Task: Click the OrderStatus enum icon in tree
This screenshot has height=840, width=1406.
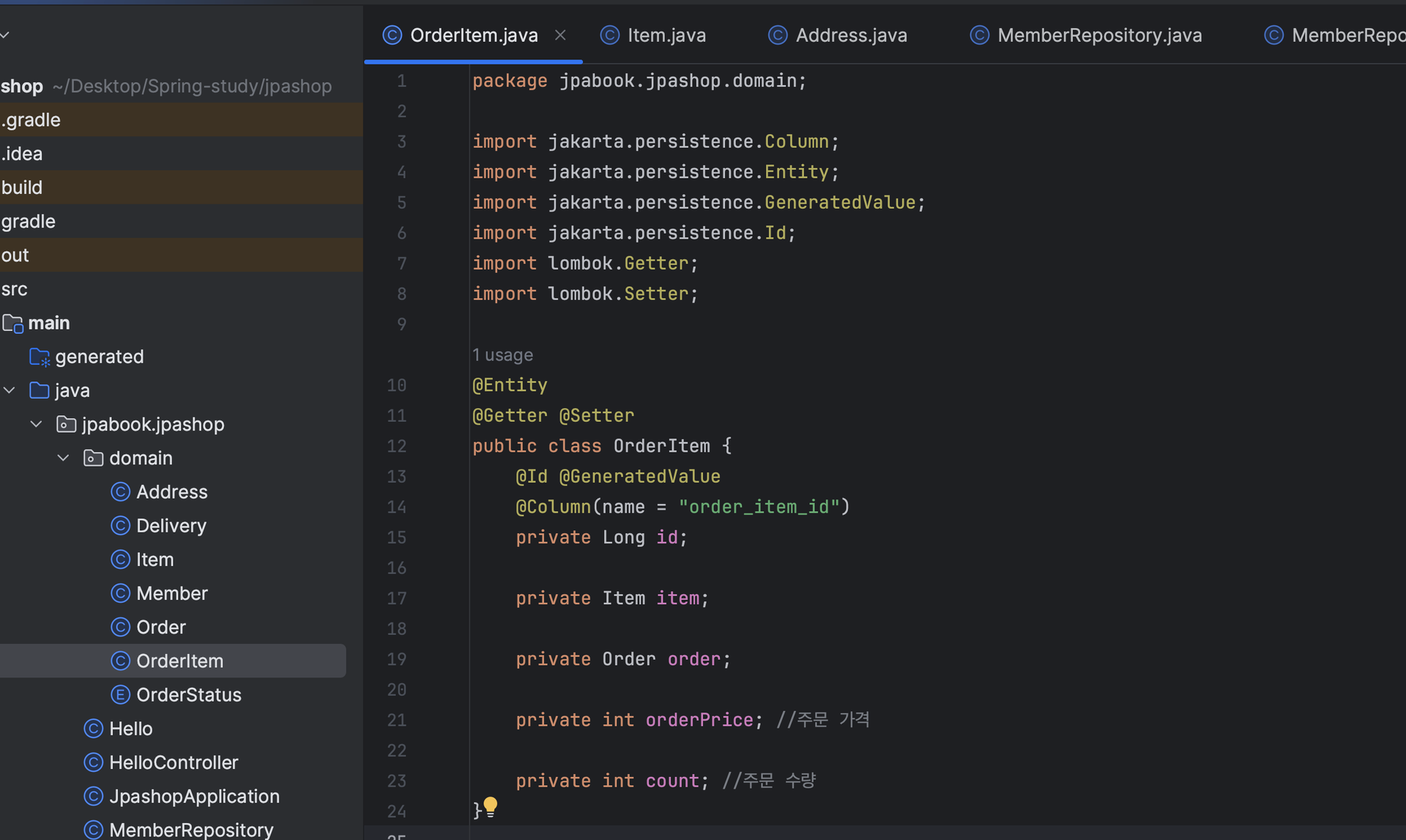Action: pos(120,694)
